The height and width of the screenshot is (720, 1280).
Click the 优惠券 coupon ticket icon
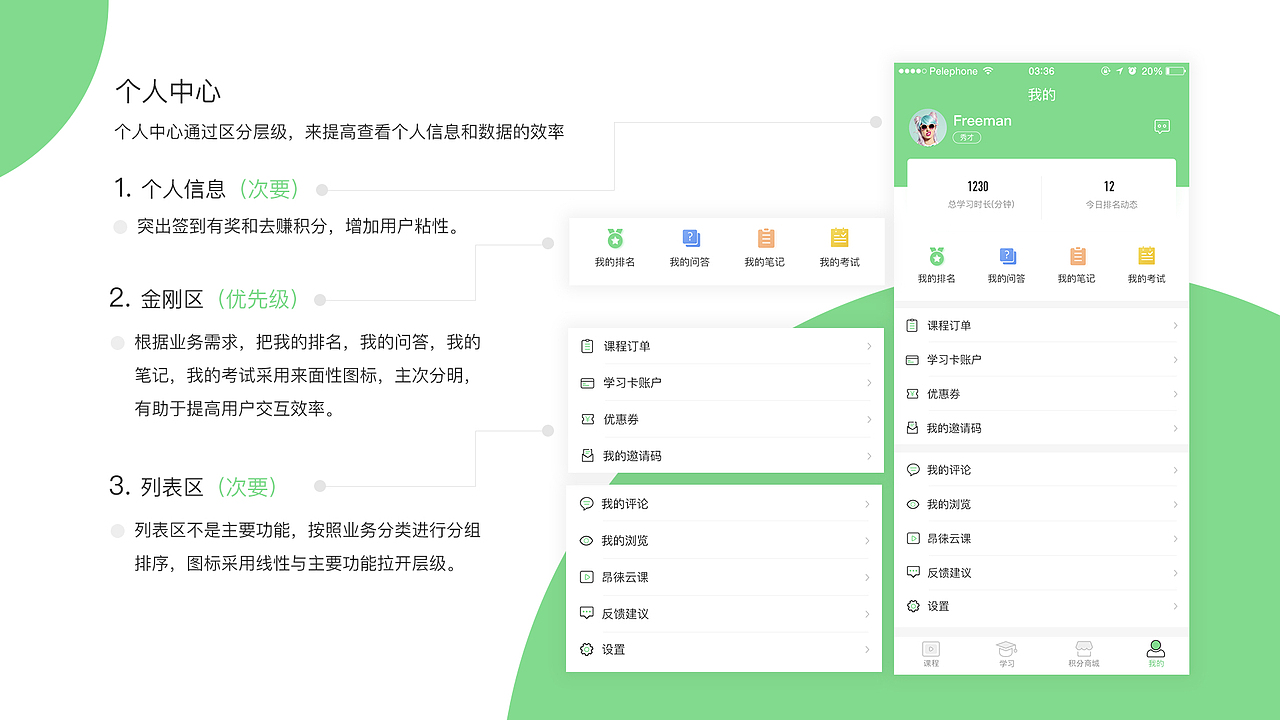[914, 393]
